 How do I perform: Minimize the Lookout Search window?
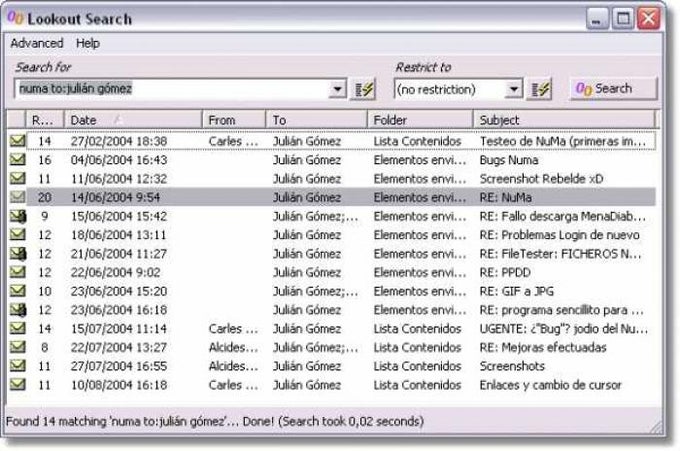[x=597, y=19]
